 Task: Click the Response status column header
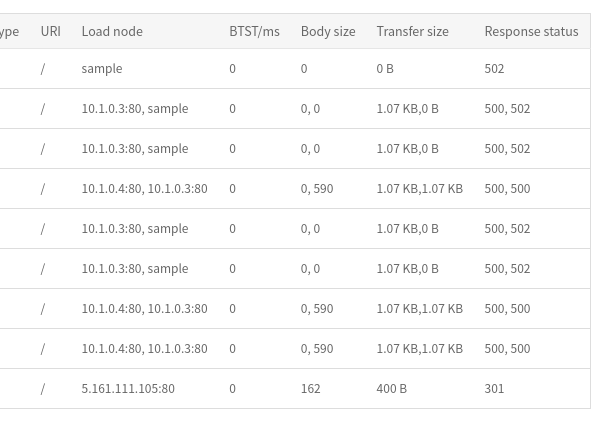pyautogui.click(x=531, y=31)
